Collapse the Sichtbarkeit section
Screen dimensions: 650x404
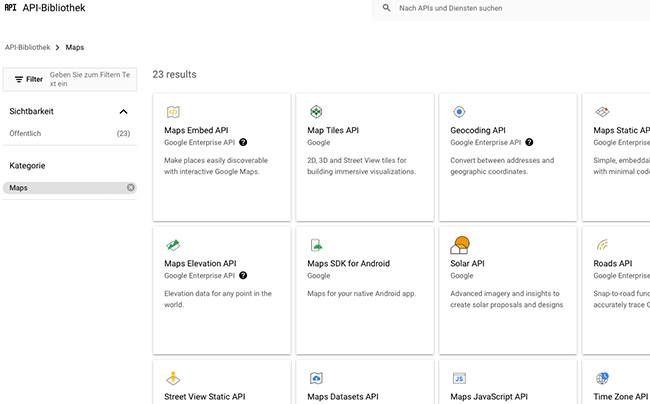123,111
